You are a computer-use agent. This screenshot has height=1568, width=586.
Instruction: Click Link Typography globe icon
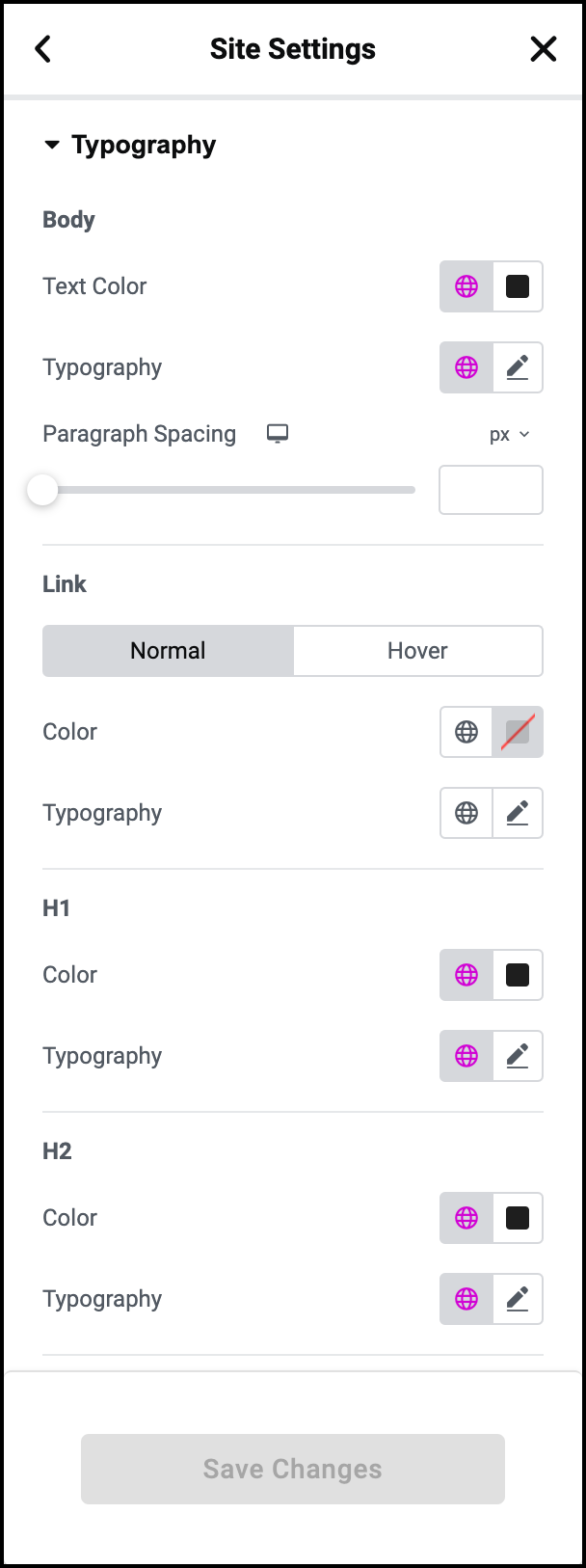pos(466,813)
